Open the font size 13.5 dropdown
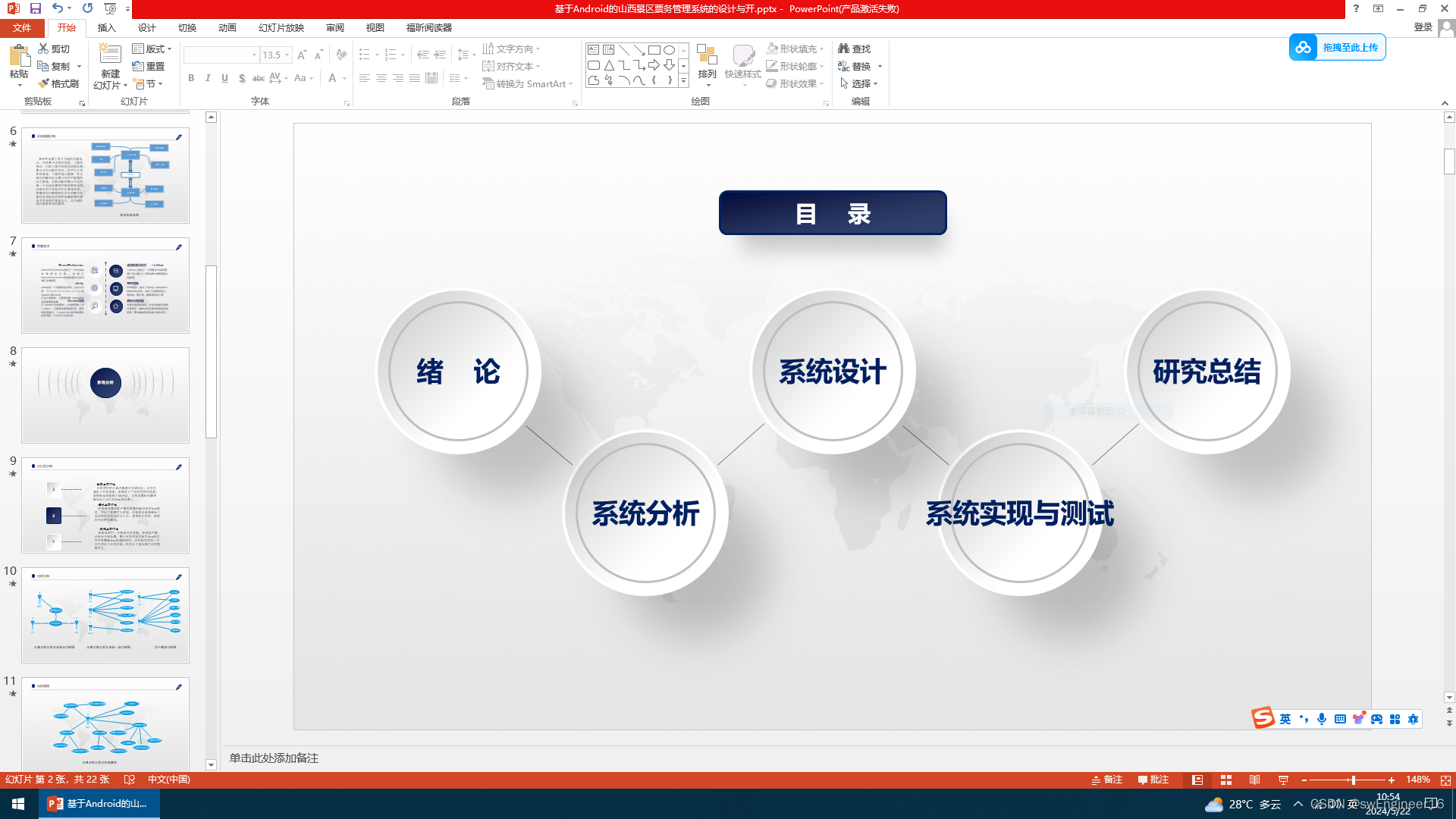1456x819 pixels. click(x=287, y=55)
